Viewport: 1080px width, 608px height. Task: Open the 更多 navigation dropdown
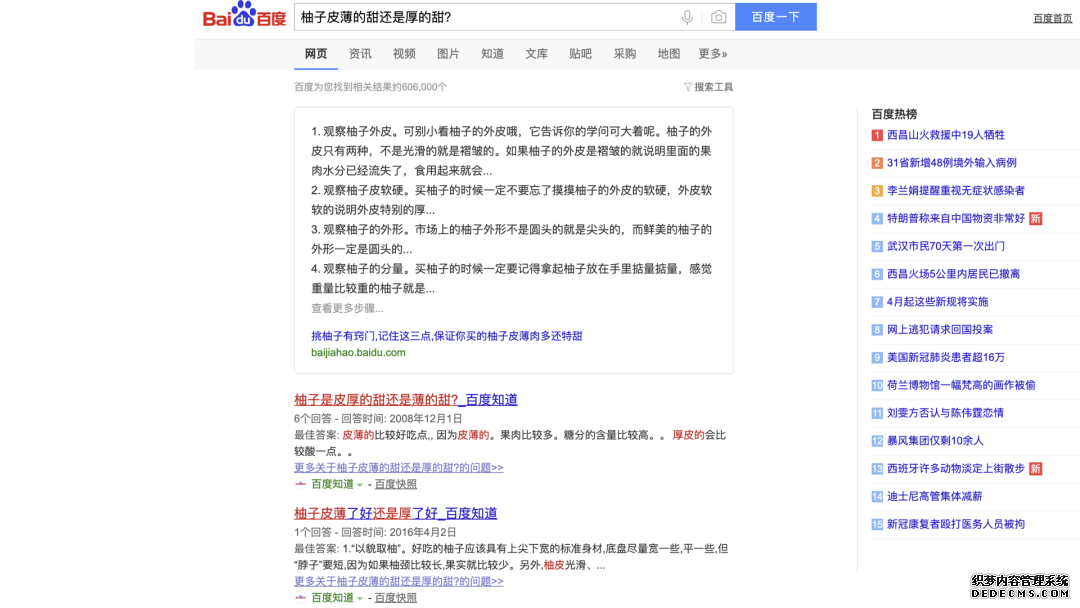click(710, 54)
